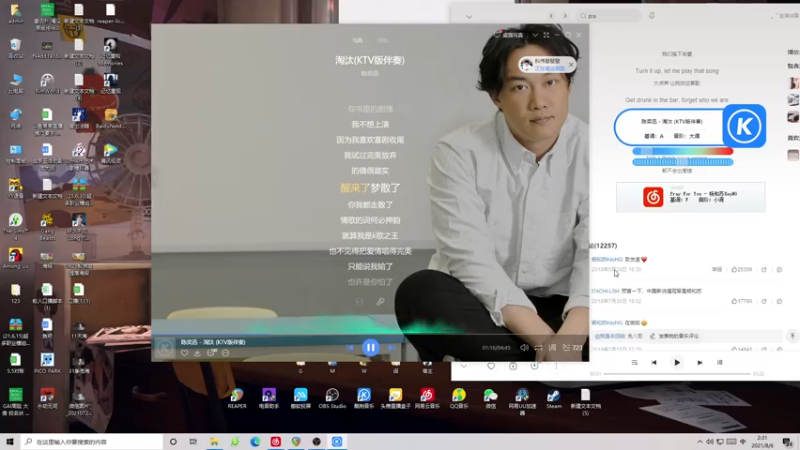Click Kugou K logo in song key card

[744, 126]
